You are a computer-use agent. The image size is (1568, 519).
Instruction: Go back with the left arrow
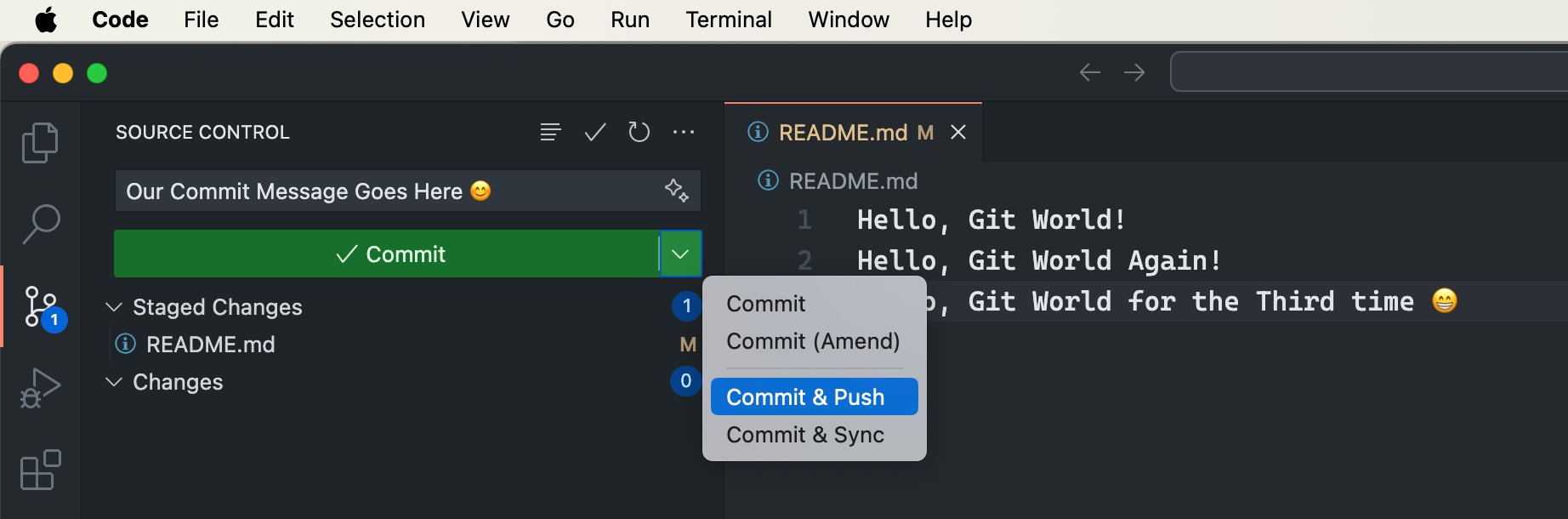coord(1090,72)
